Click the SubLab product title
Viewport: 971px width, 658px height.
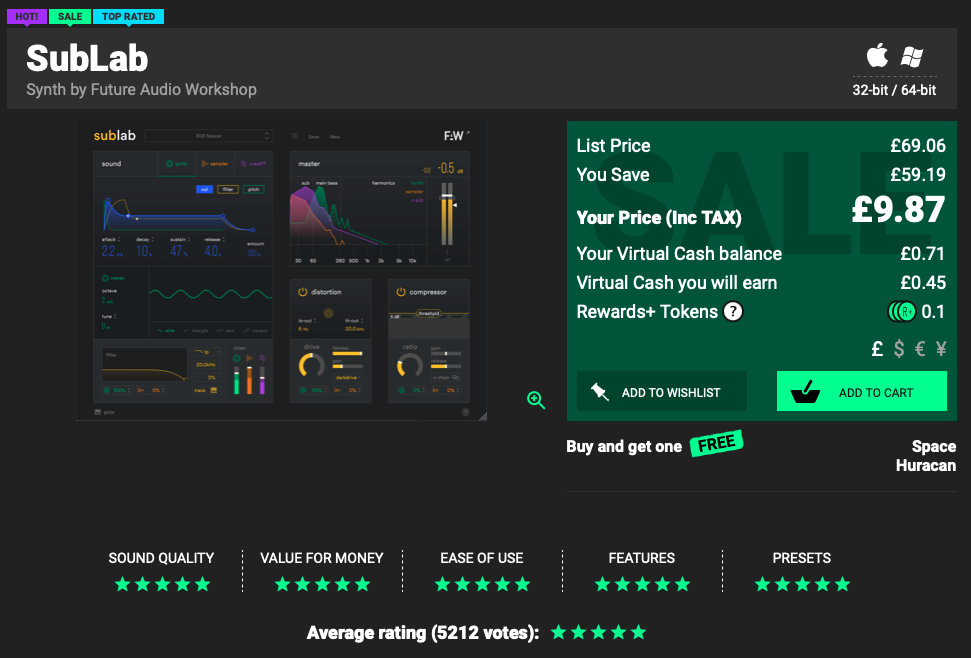point(87,58)
